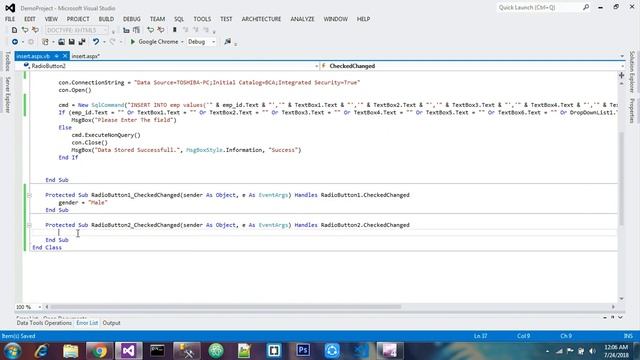640x360 pixels.
Task: Click the 'gender = "Male"' code line
Action: coord(83,202)
